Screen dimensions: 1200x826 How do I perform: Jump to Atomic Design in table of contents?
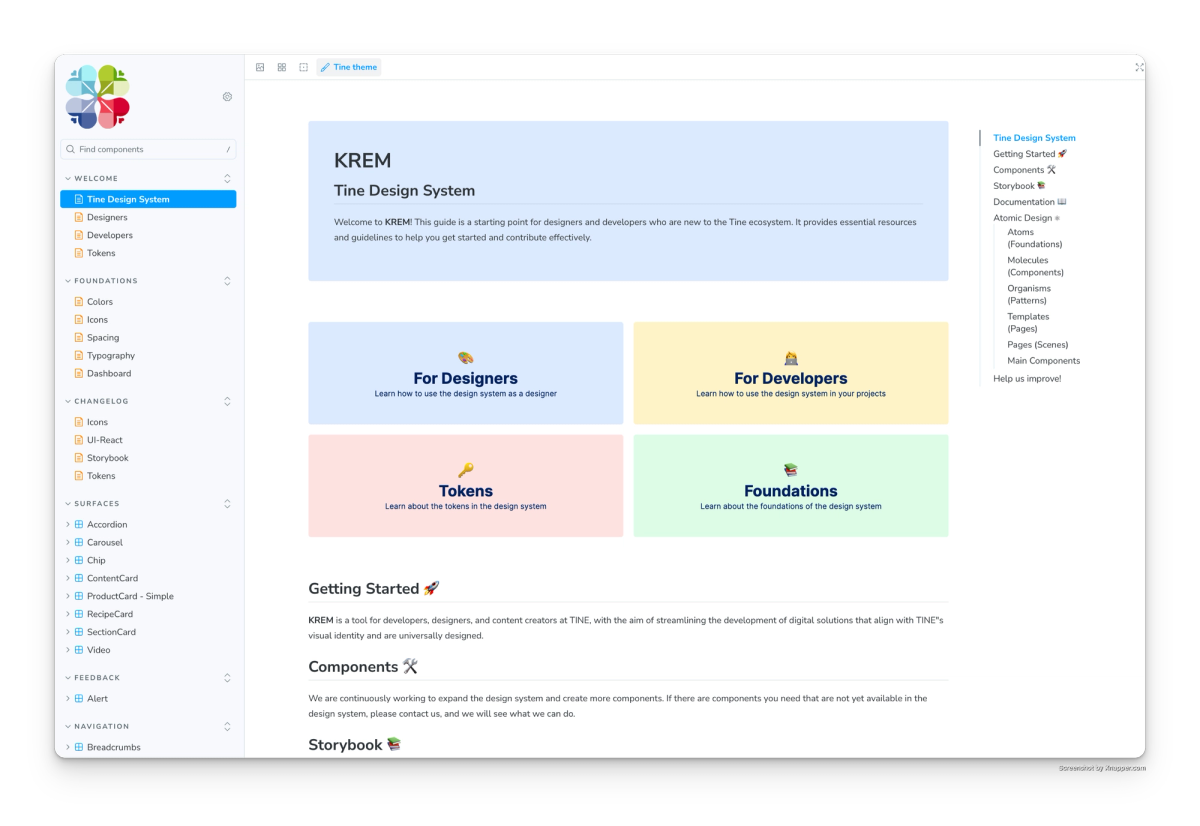[1026, 218]
